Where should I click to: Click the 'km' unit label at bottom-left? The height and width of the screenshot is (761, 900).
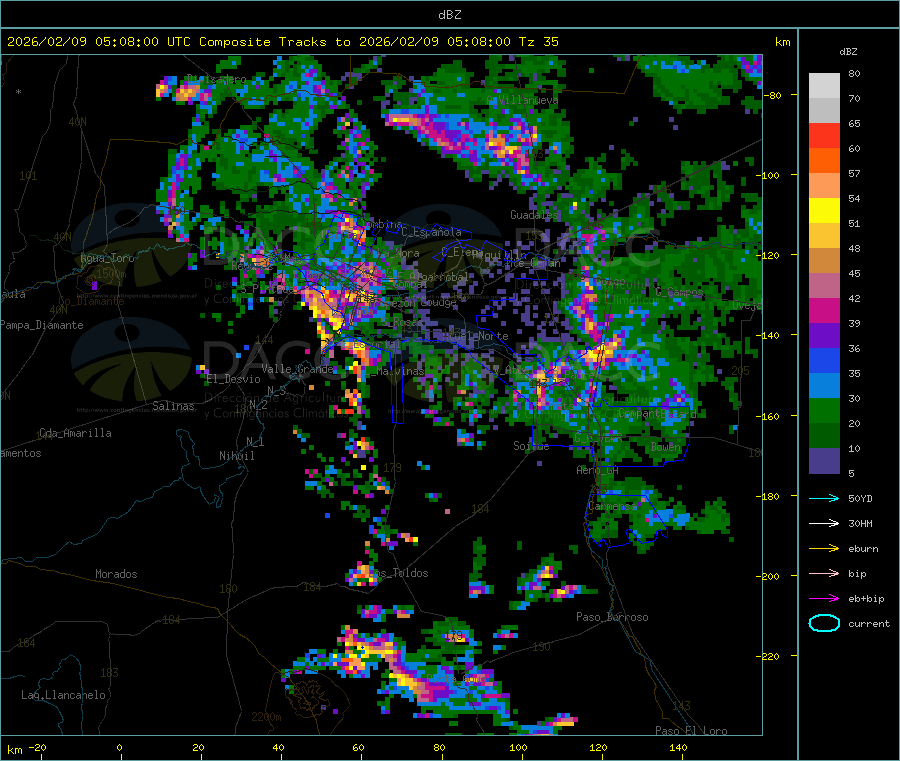(x=14, y=750)
